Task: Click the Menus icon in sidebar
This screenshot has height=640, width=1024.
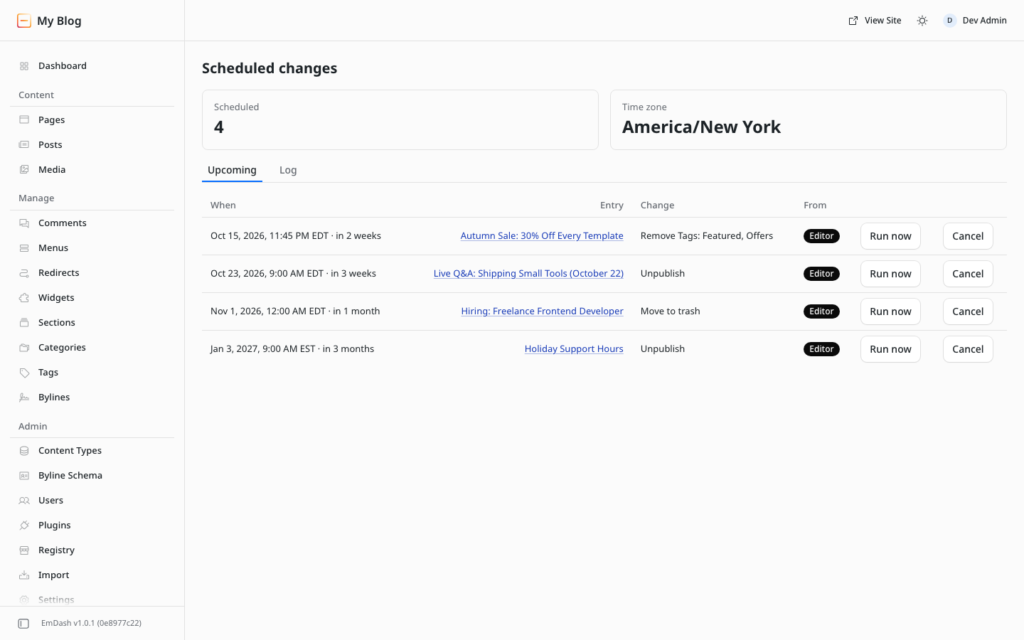Action: [x=24, y=248]
